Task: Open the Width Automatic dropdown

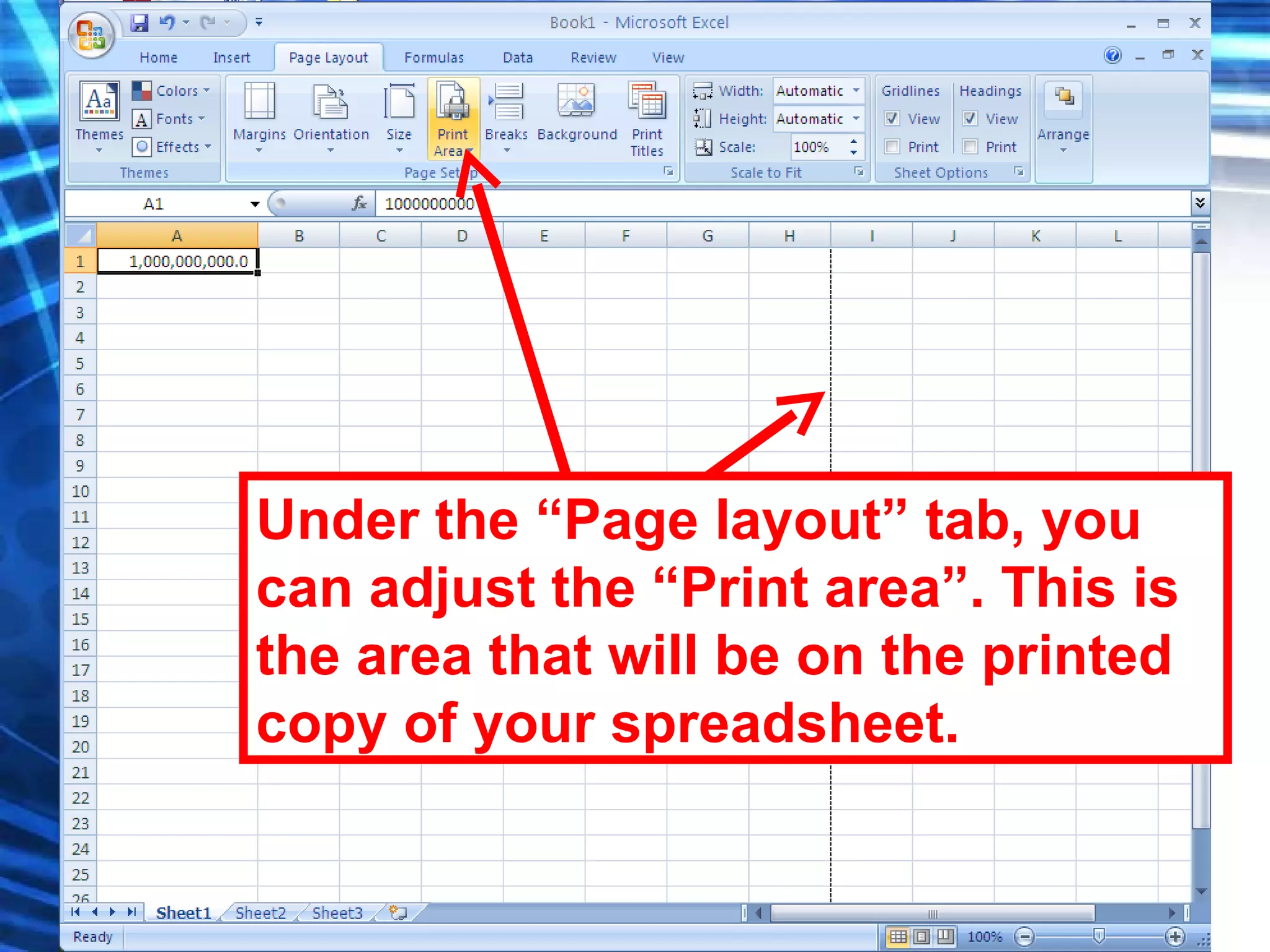Action: click(856, 90)
